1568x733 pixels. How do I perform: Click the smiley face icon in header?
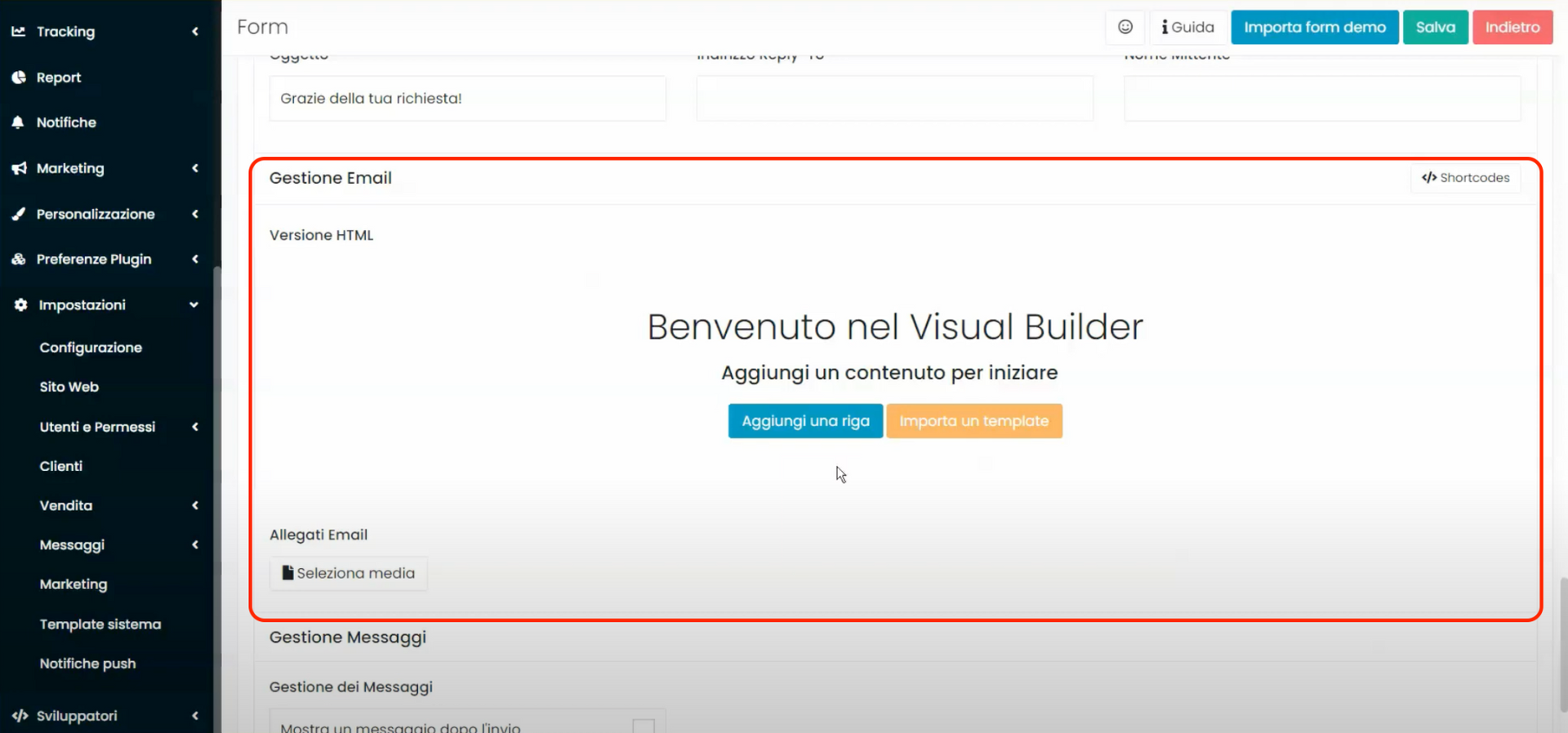(1125, 27)
